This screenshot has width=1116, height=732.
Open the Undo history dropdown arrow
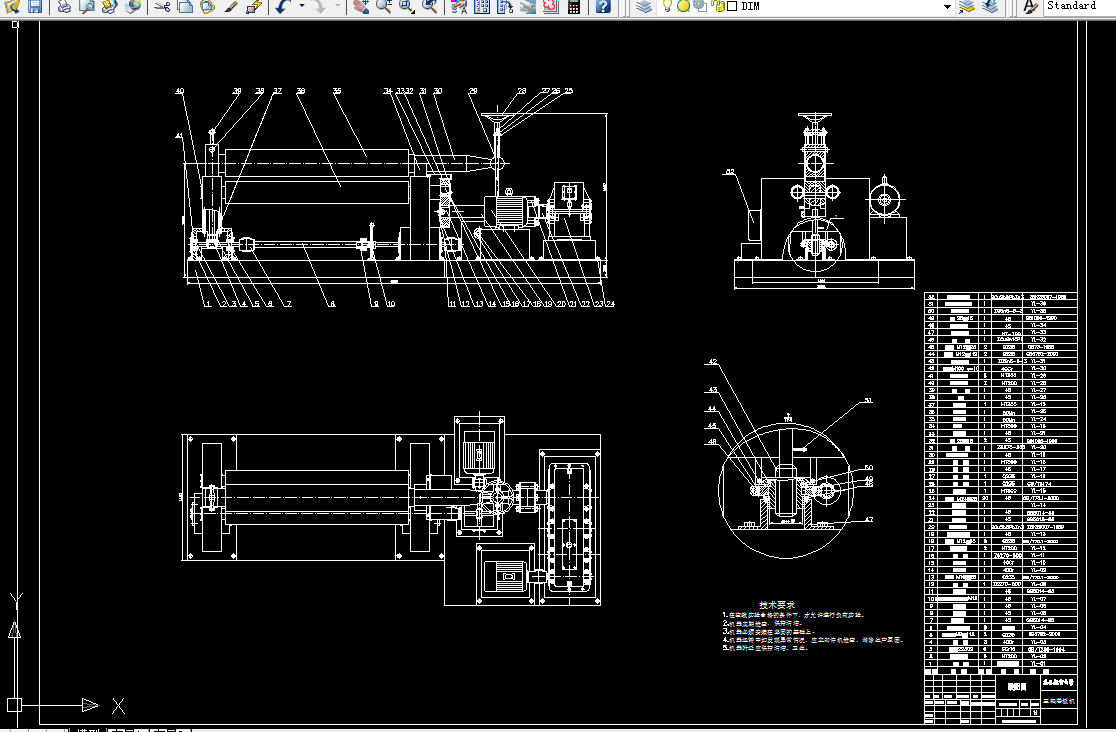coord(302,6)
